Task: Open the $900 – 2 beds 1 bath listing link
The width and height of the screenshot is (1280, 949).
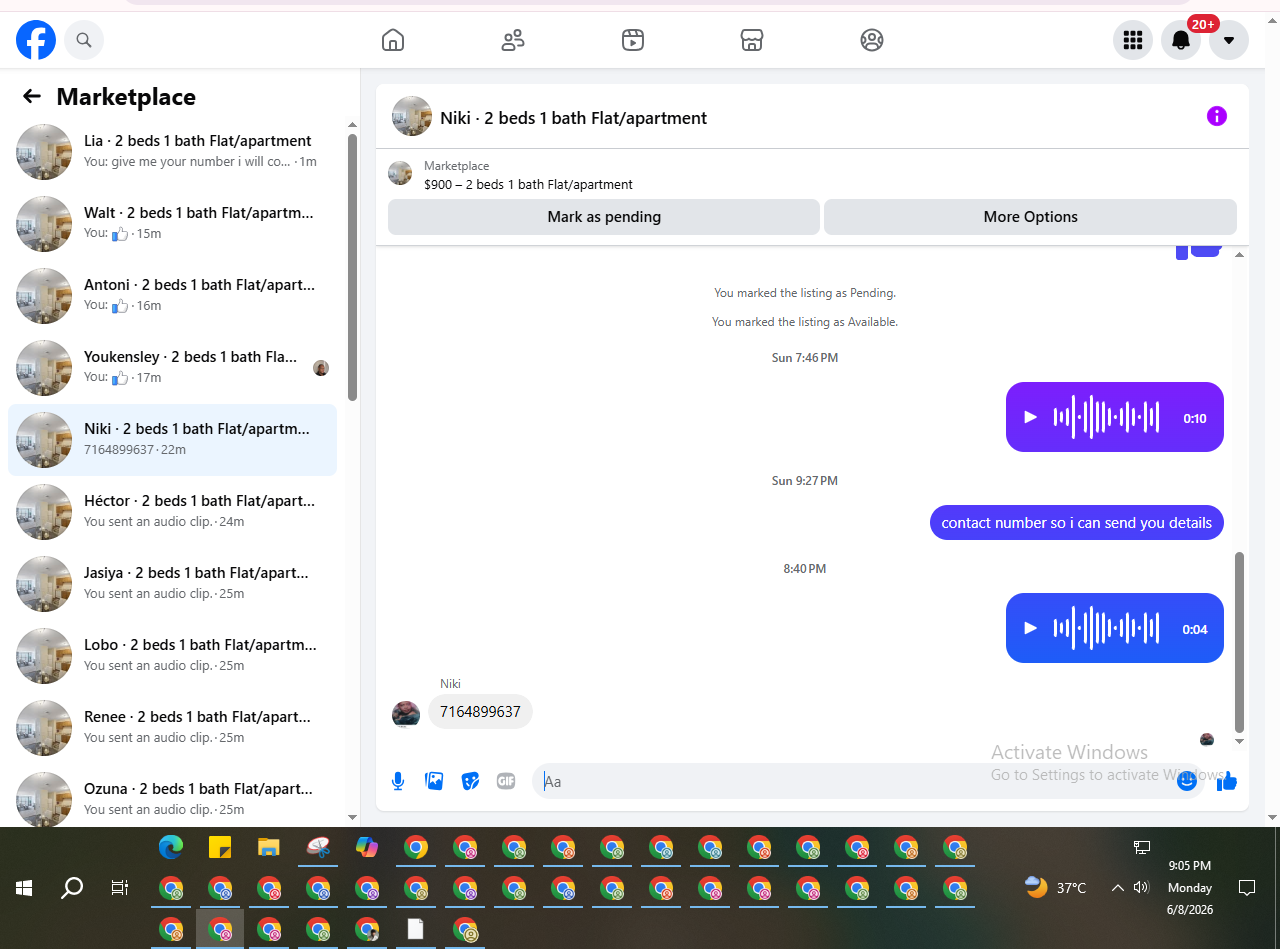Action: 528,185
